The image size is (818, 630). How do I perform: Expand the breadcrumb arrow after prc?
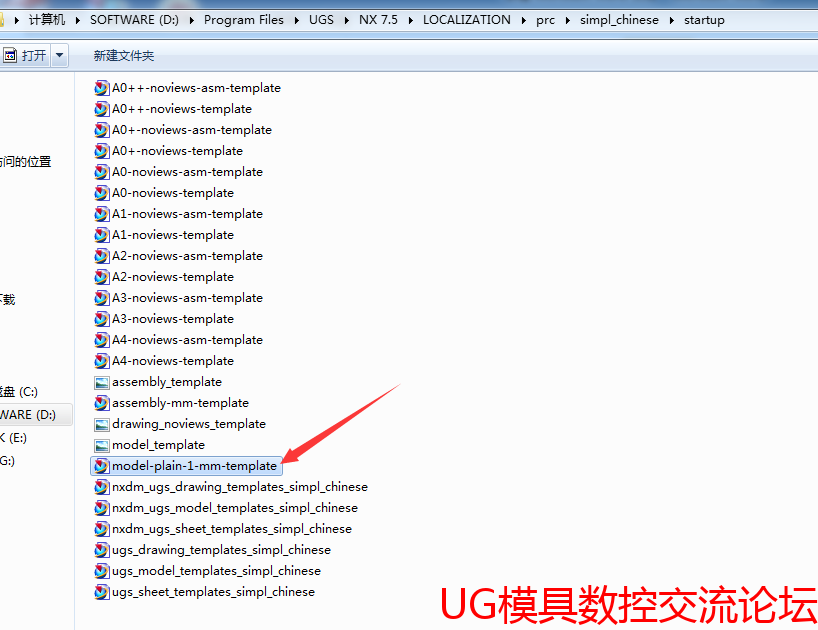click(x=568, y=20)
